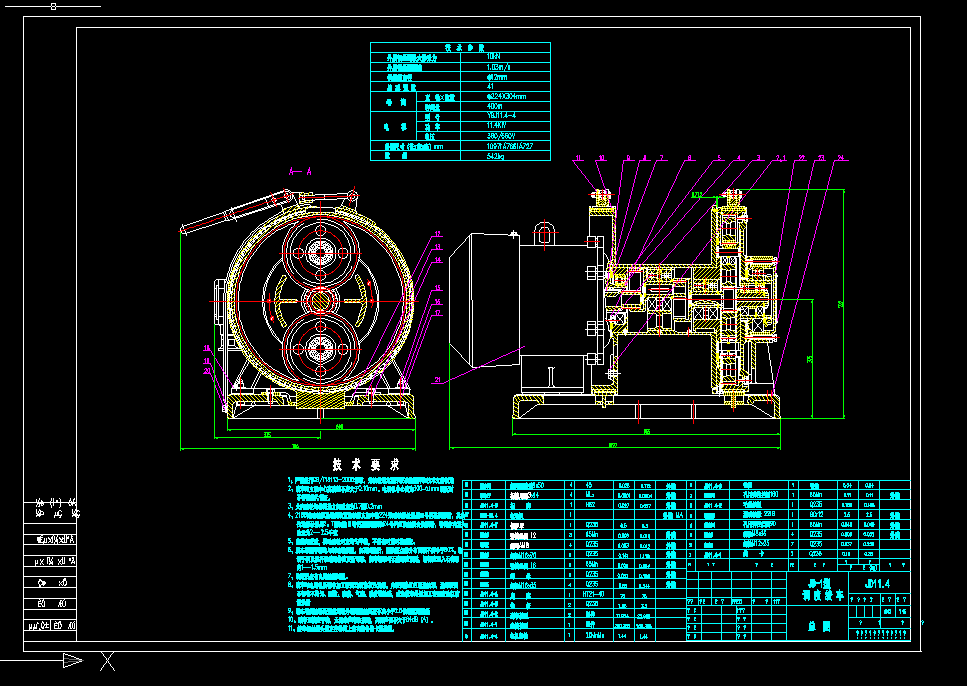Select the center hatch pattern of the drum shaft
Image resolution: width=967 pixels, height=686 pixels.
[x=320, y=300]
